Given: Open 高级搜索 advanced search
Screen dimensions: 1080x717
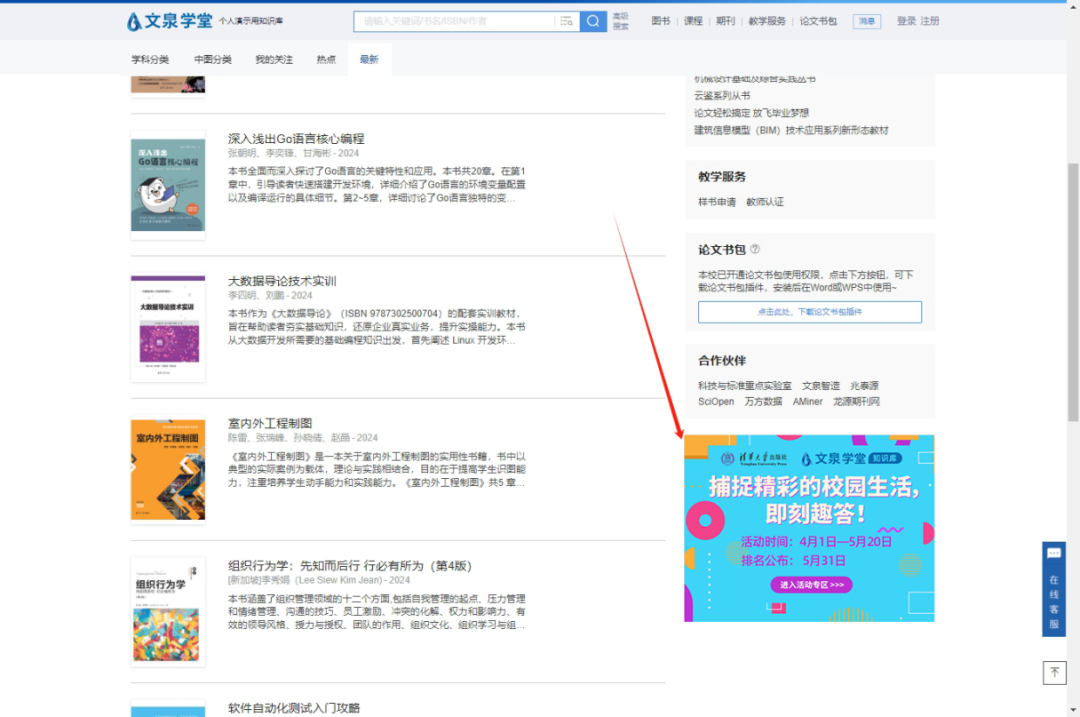Looking at the screenshot, I should coord(621,21).
